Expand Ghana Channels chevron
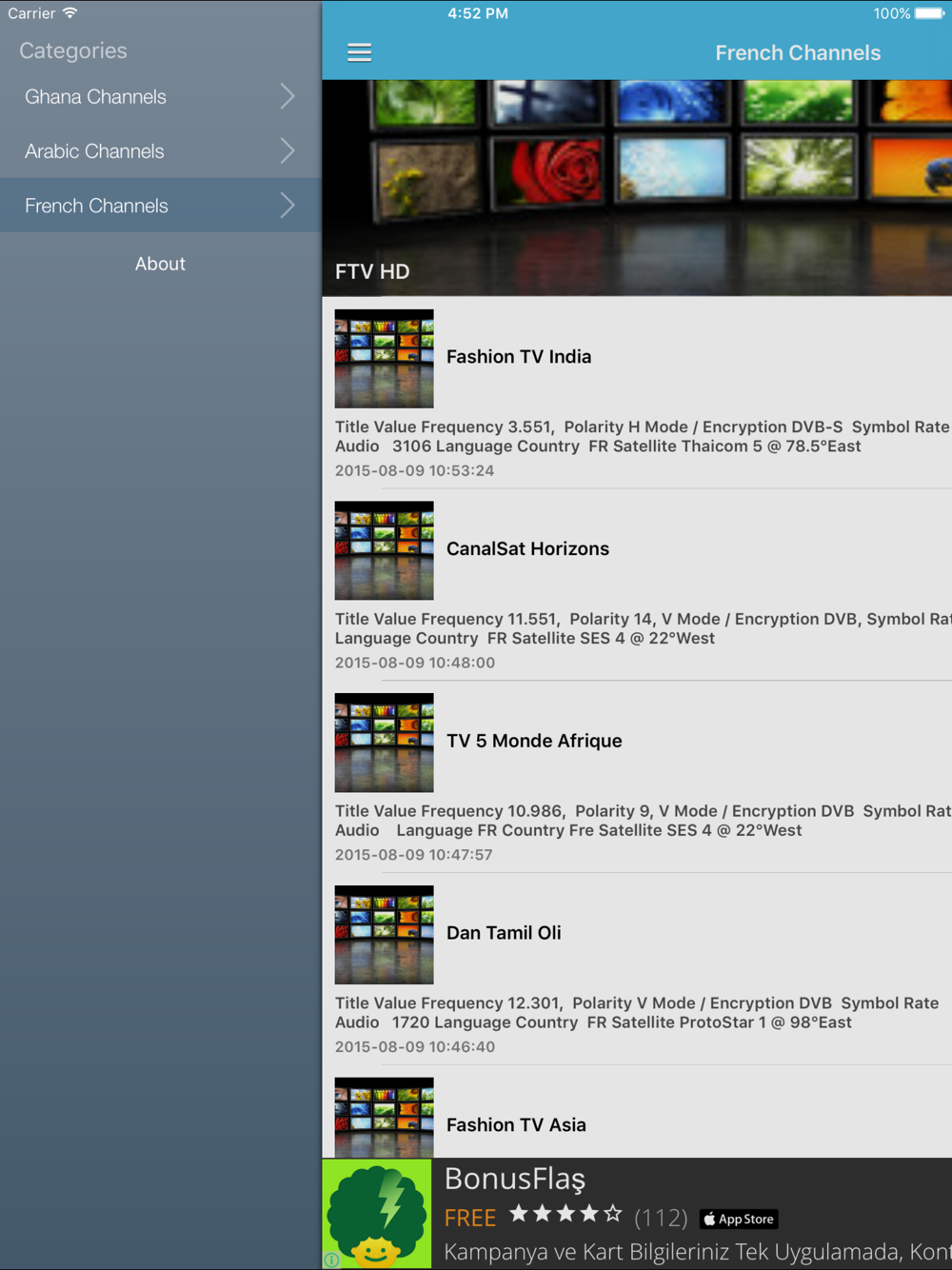 tap(288, 96)
